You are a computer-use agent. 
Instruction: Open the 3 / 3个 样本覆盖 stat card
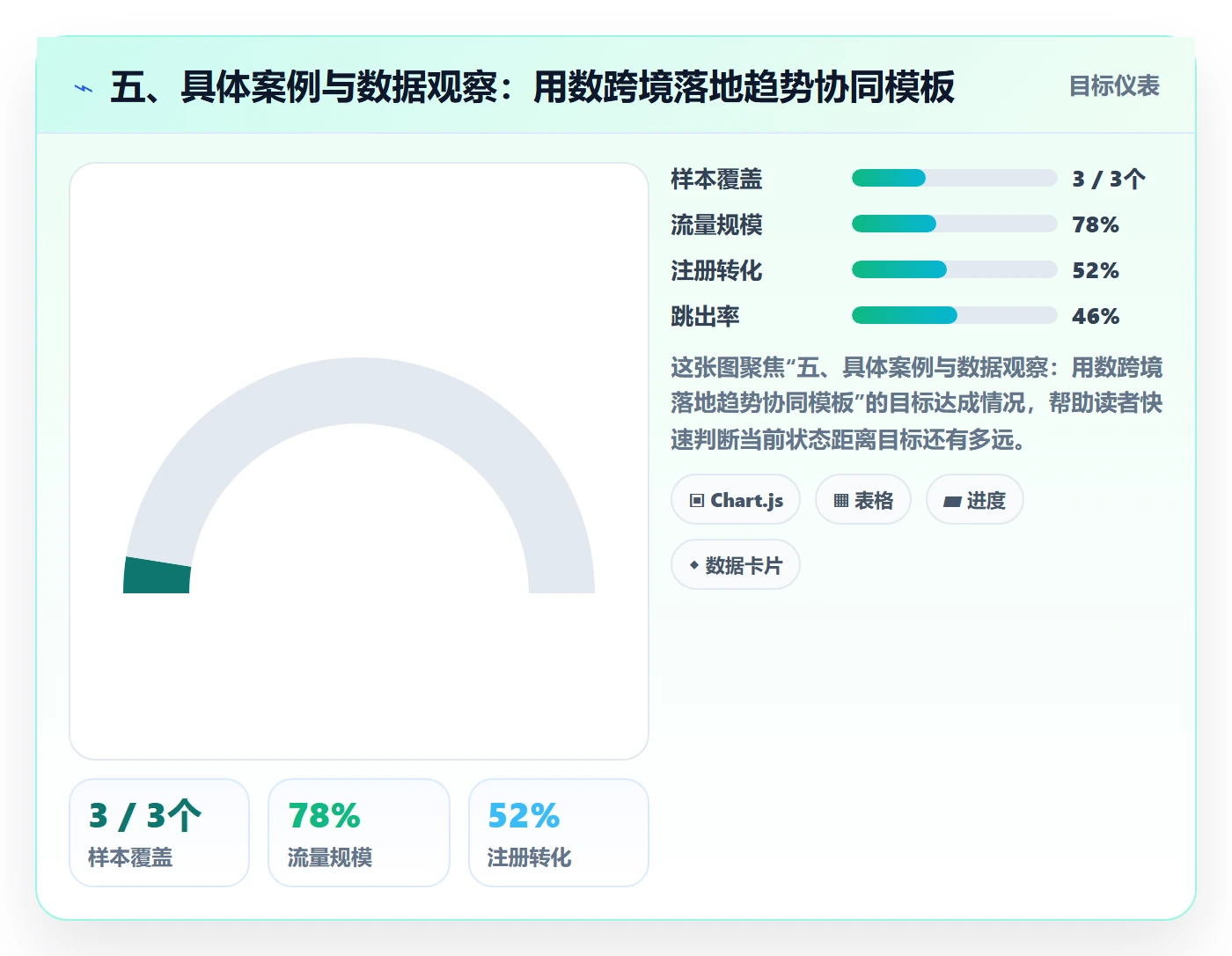pos(159,833)
